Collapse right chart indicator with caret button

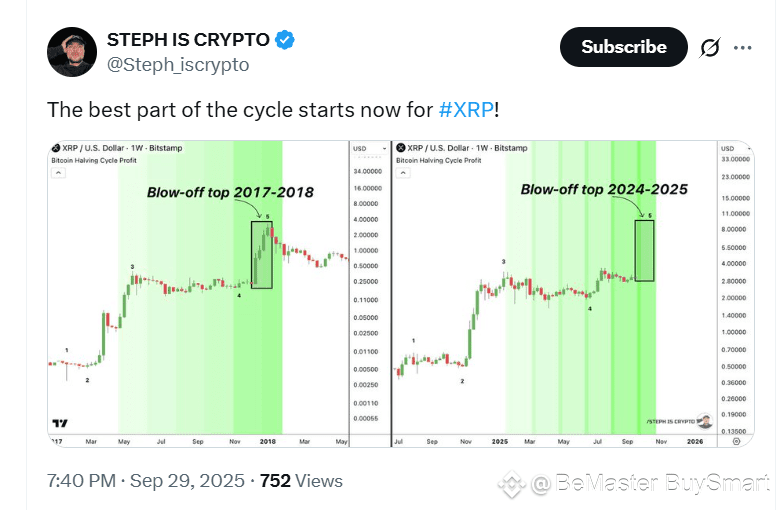pyautogui.click(x=403, y=172)
